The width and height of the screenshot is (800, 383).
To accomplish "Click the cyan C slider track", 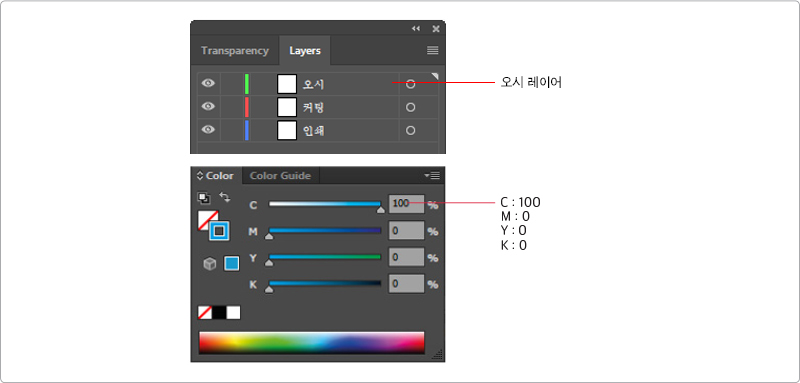I will (325, 204).
